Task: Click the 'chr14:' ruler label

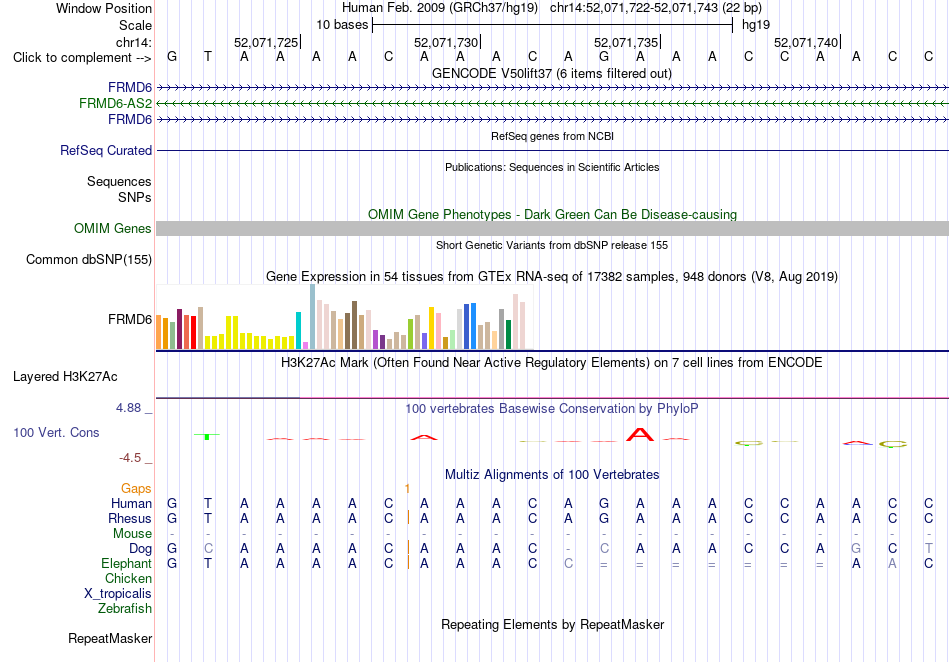Action: coord(134,42)
